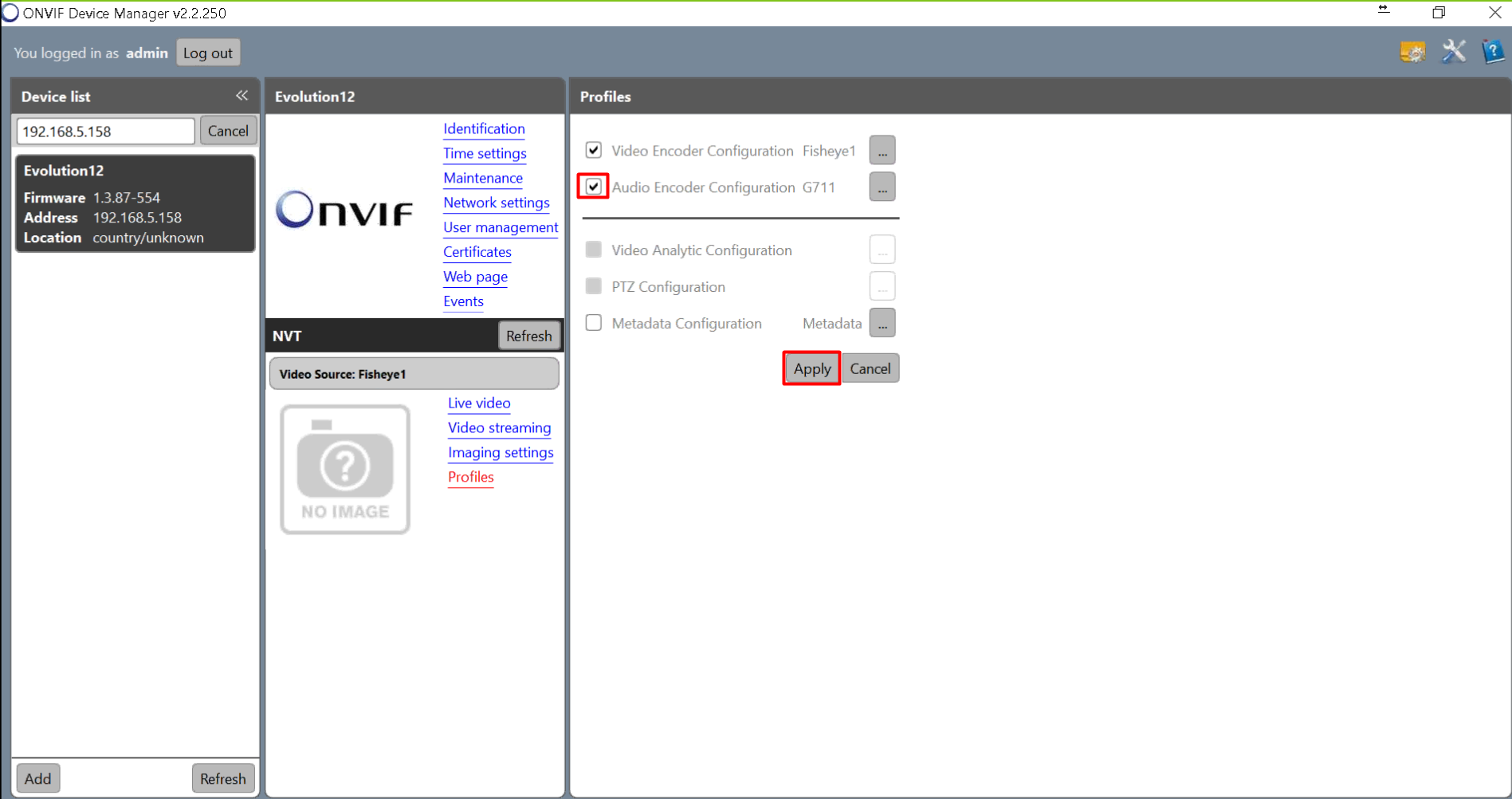Open the Live video link
1512x799 pixels.
[x=478, y=403]
